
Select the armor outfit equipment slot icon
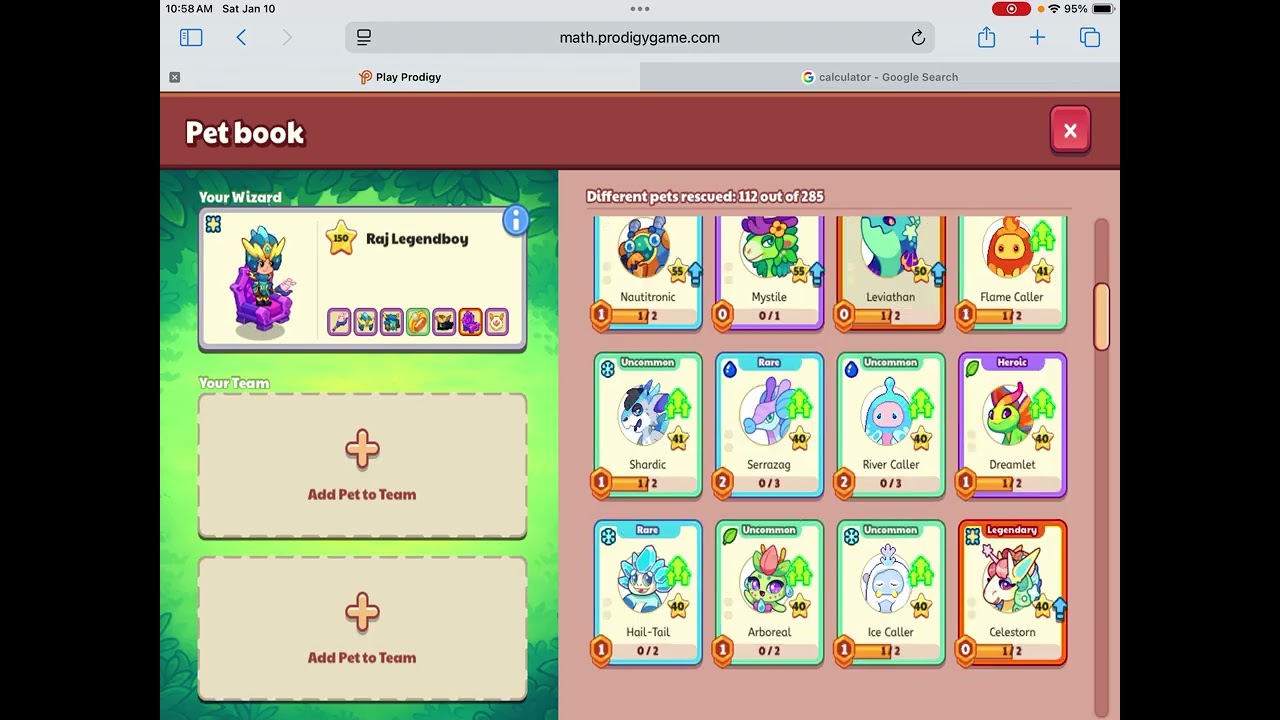point(392,322)
